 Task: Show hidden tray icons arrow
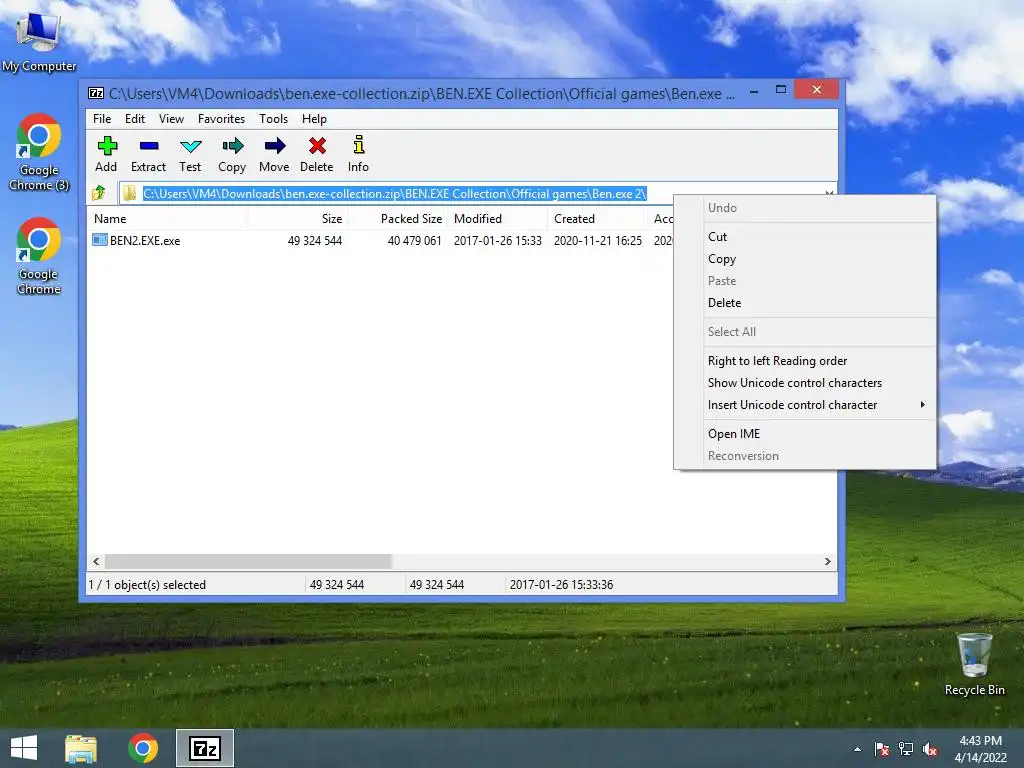pyautogui.click(x=857, y=749)
